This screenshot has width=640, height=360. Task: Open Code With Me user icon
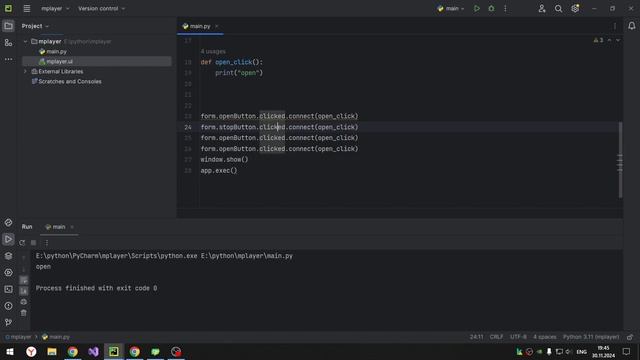click(542, 9)
